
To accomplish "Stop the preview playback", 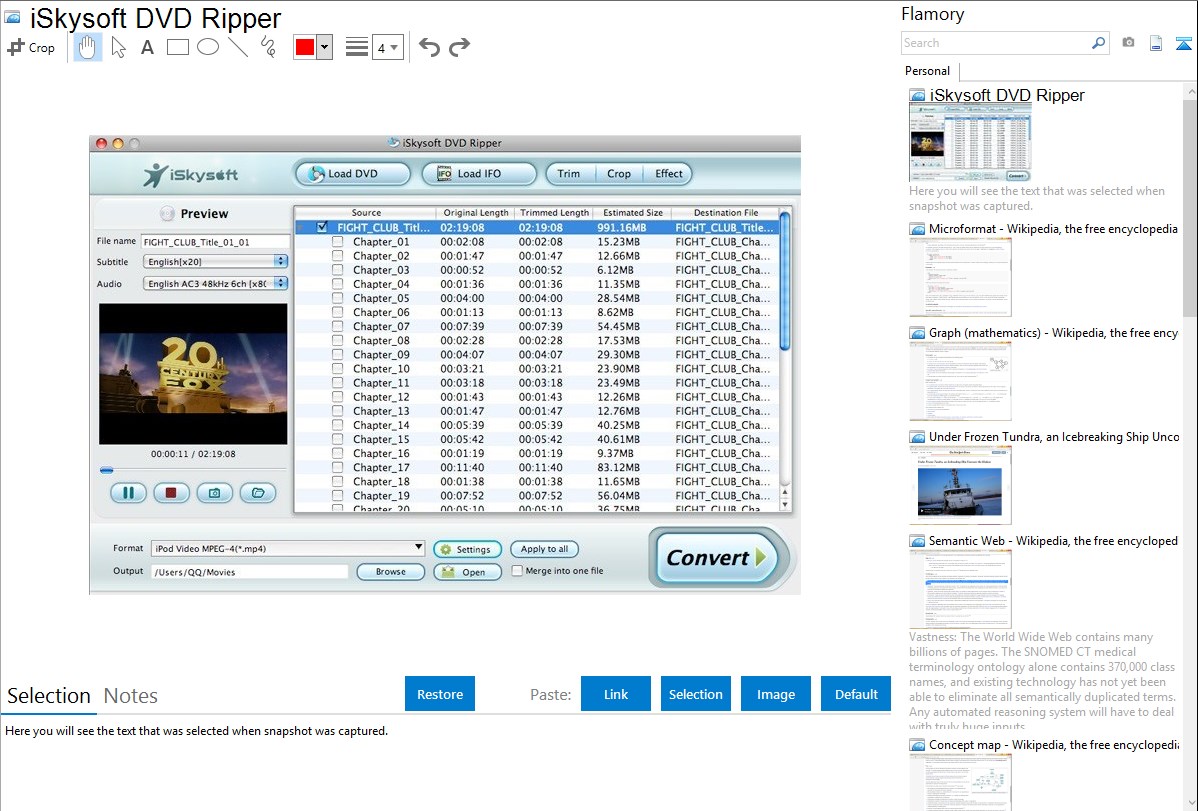I will (x=171, y=493).
